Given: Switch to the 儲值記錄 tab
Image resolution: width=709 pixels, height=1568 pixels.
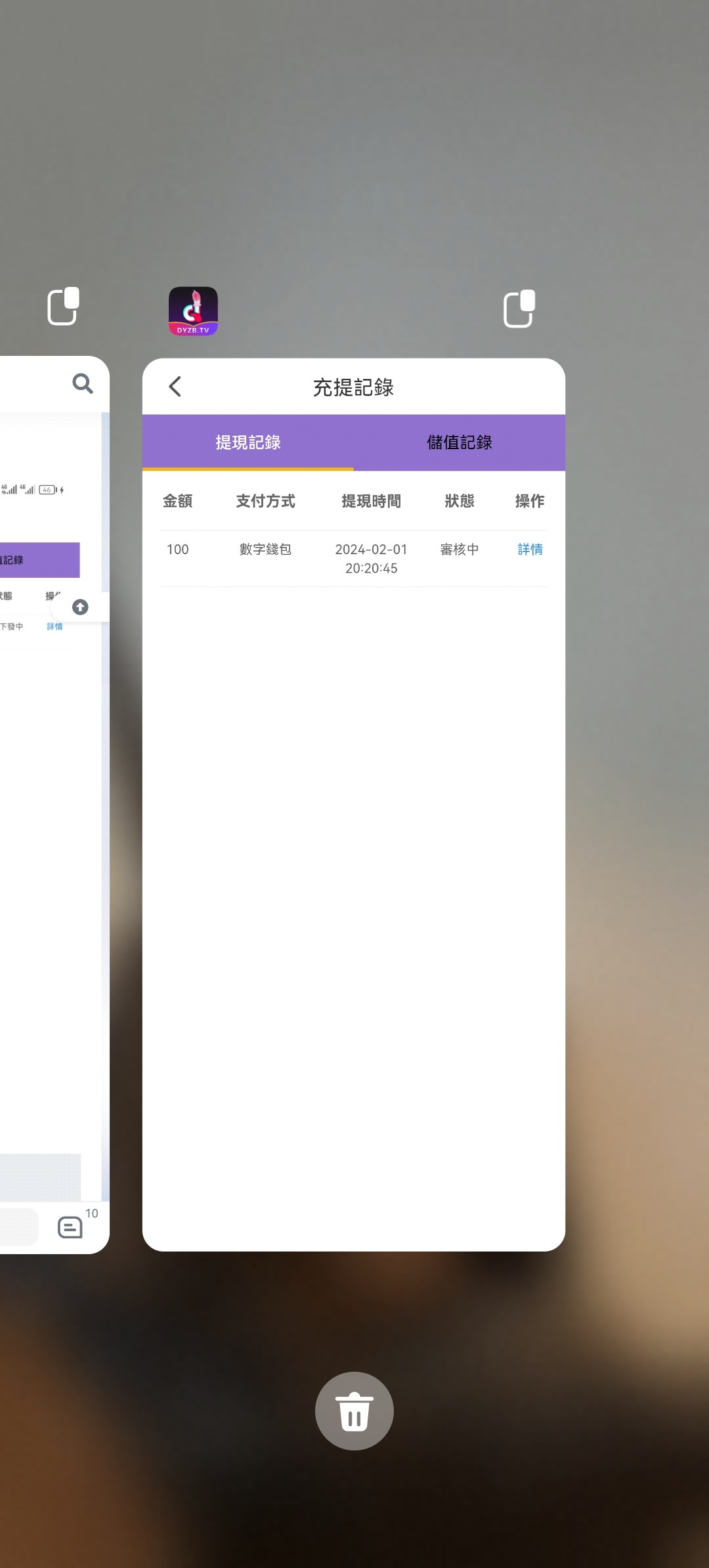Looking at the screenshot, I should (460, 443).
